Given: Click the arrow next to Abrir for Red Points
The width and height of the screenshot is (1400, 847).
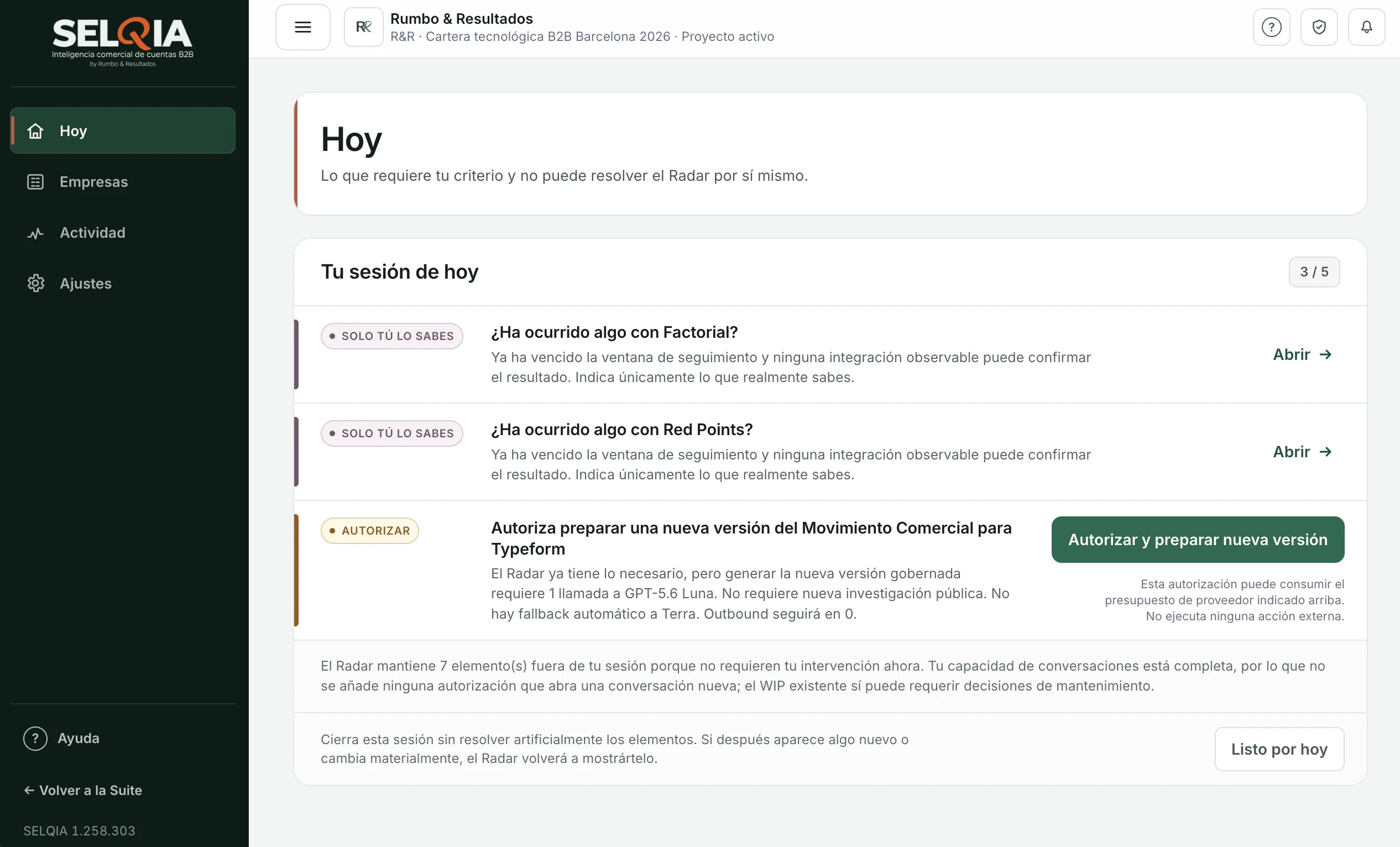Looking at the screenshot, I should pos(1325,452).
